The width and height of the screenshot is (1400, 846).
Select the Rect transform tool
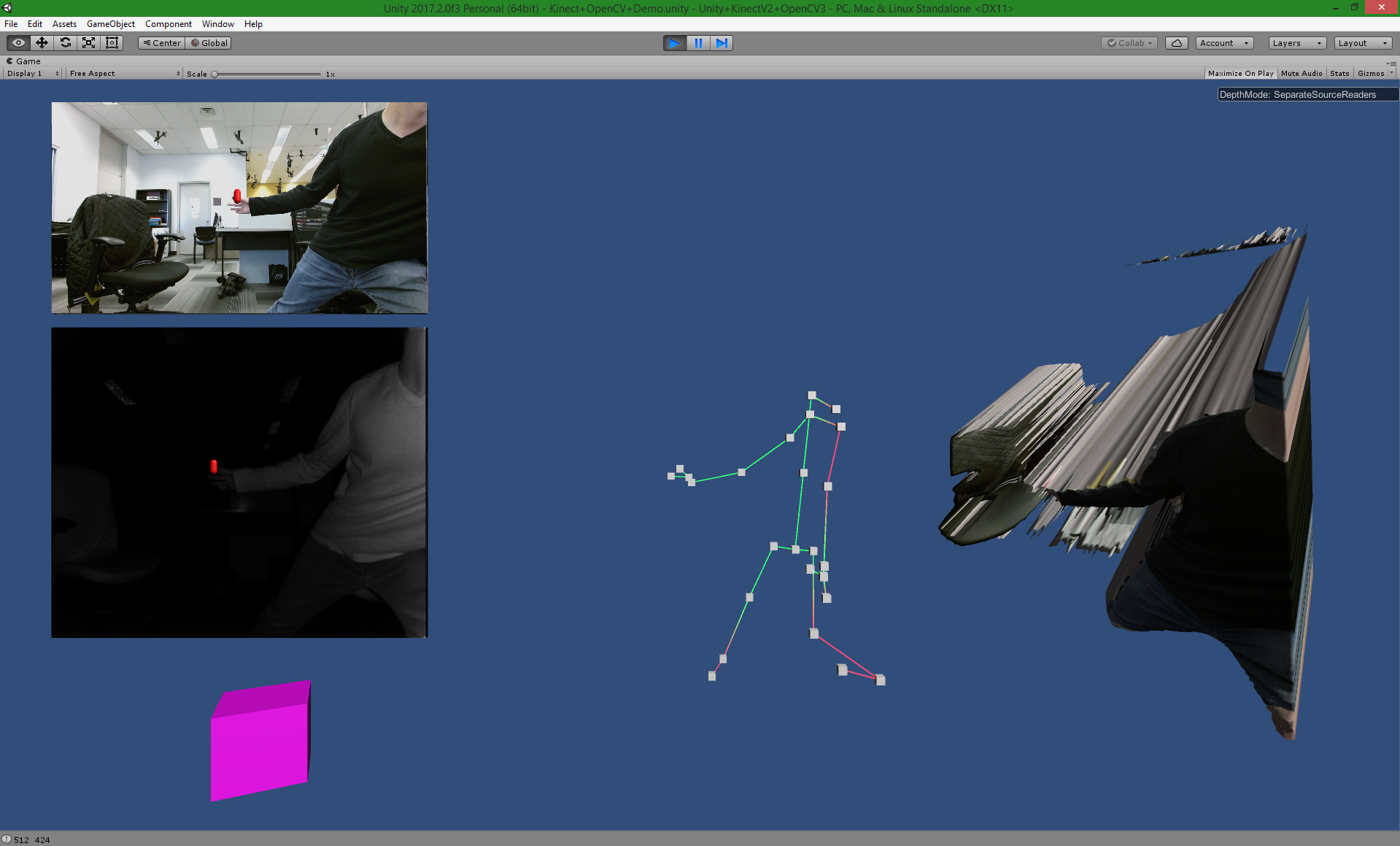pyautogui.click(x=112, y=43)
